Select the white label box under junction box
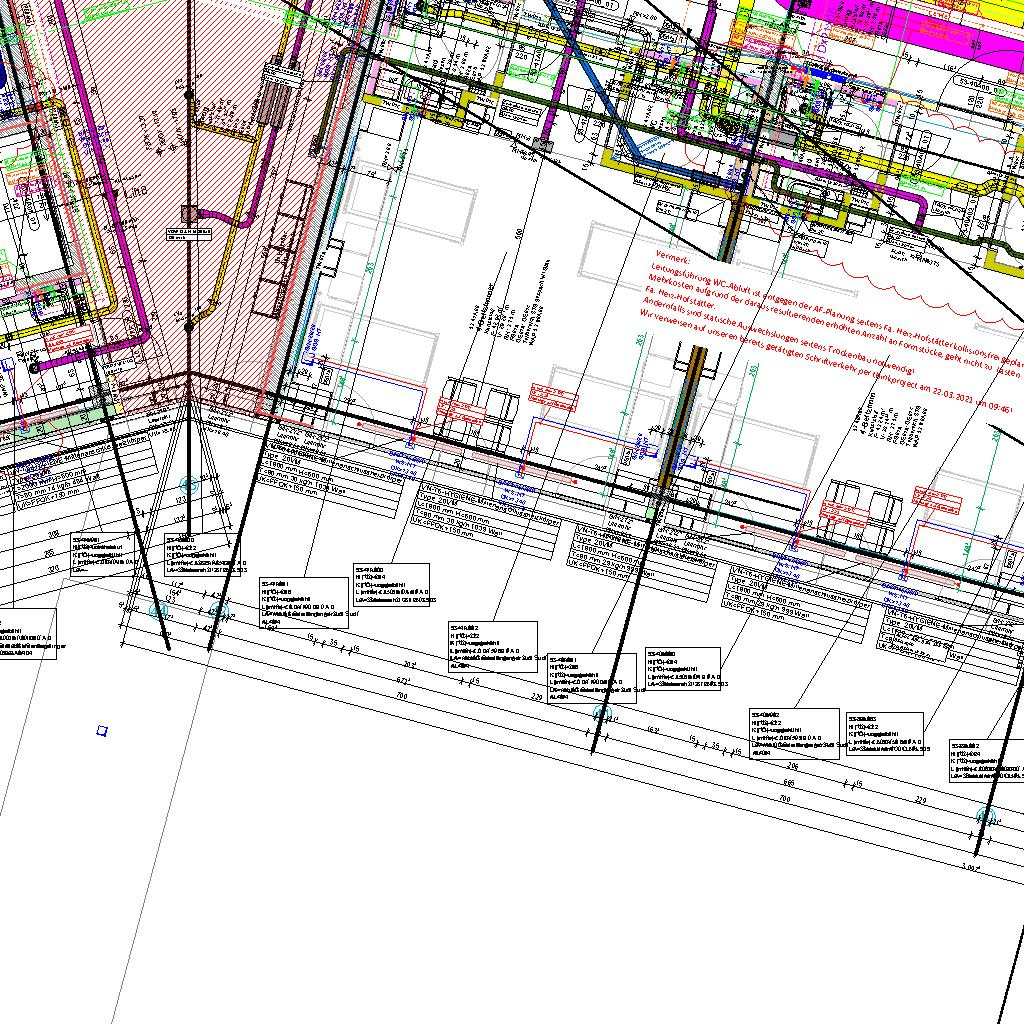This screenshot has height=1024, width=1024. click(189, 233)
